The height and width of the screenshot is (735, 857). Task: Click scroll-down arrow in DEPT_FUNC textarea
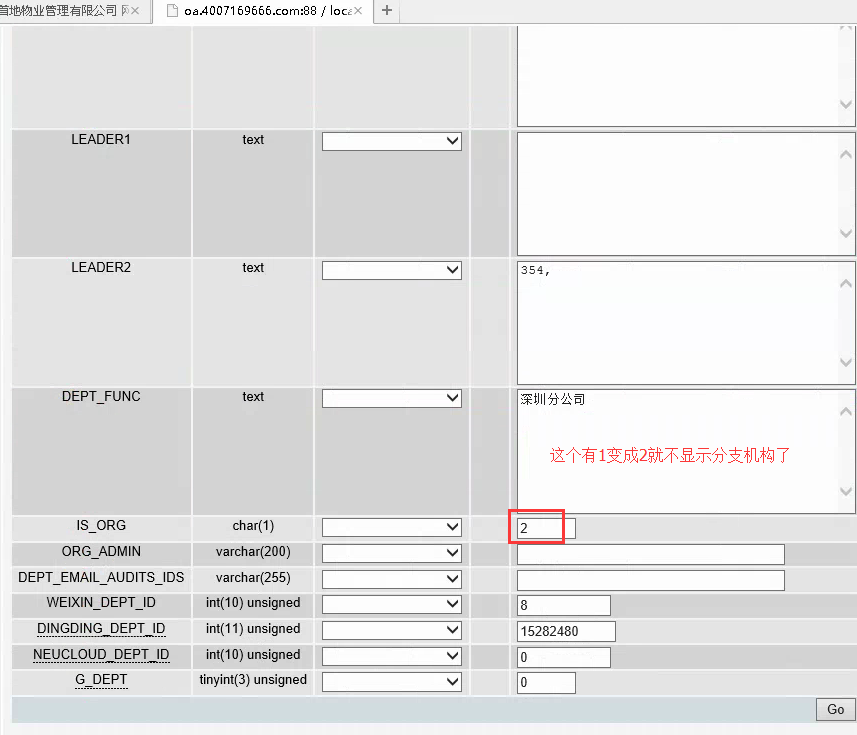click(x=846, y=491)
